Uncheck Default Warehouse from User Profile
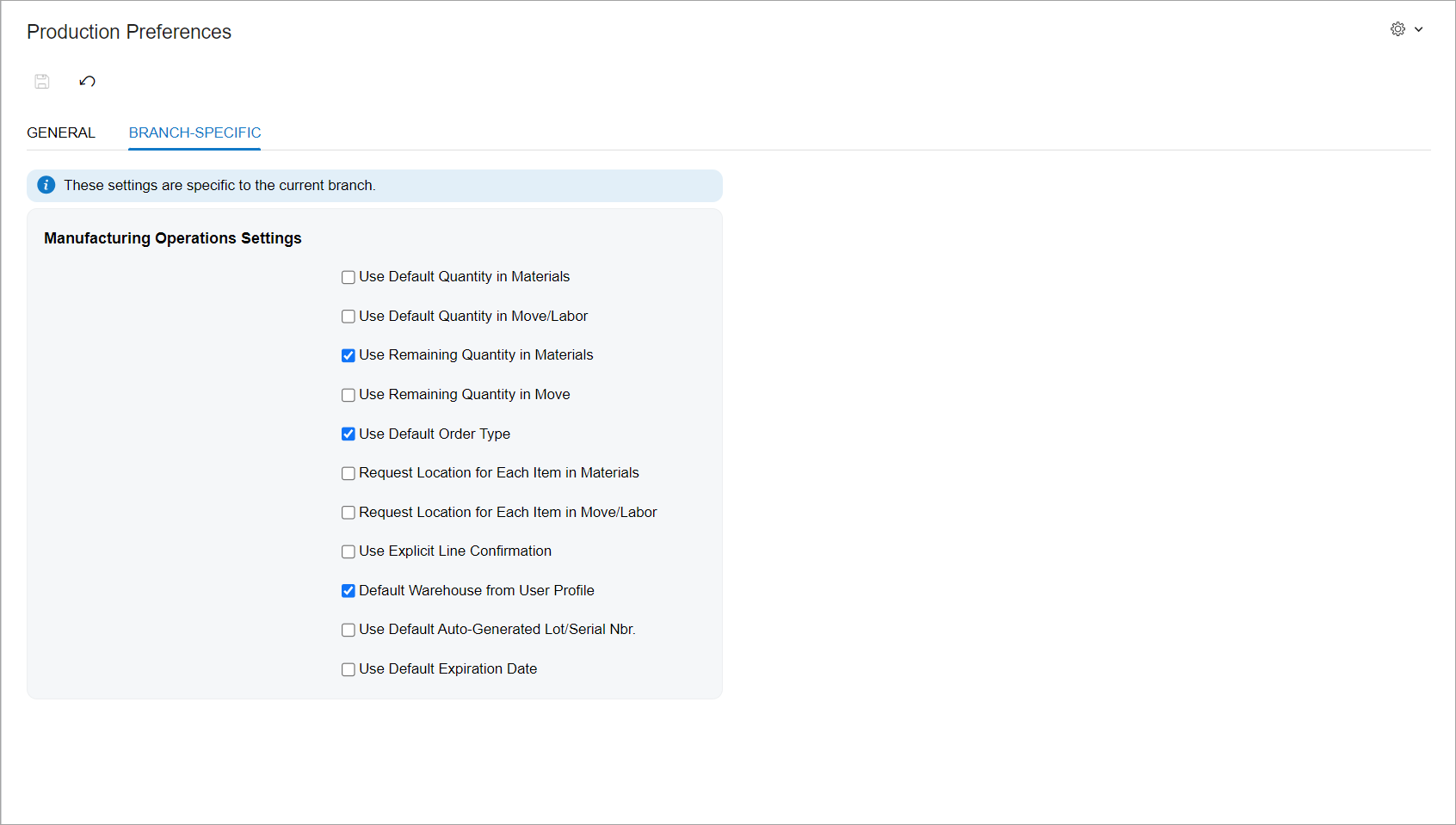1456x825 pixels. tap(349, 591)
